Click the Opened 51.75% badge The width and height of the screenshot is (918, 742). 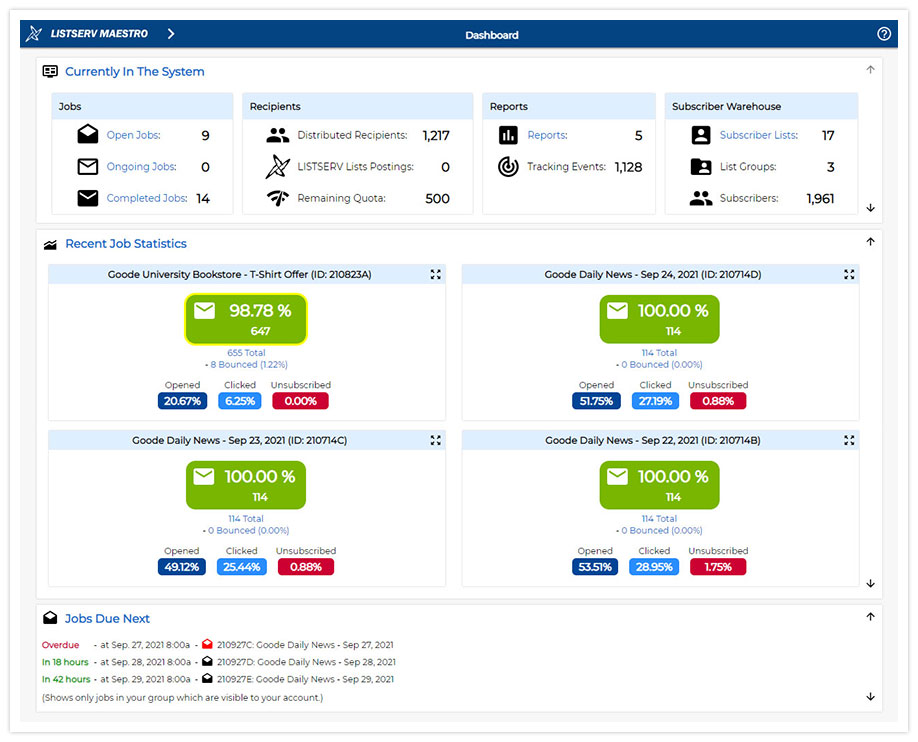click(x=596, y=401)
